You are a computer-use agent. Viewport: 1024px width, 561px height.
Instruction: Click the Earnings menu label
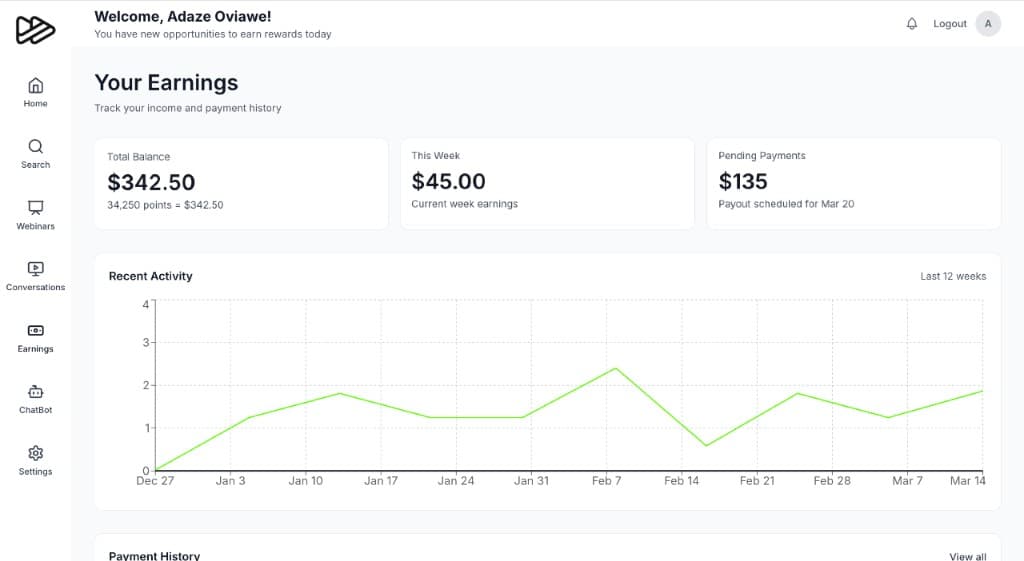35,349
